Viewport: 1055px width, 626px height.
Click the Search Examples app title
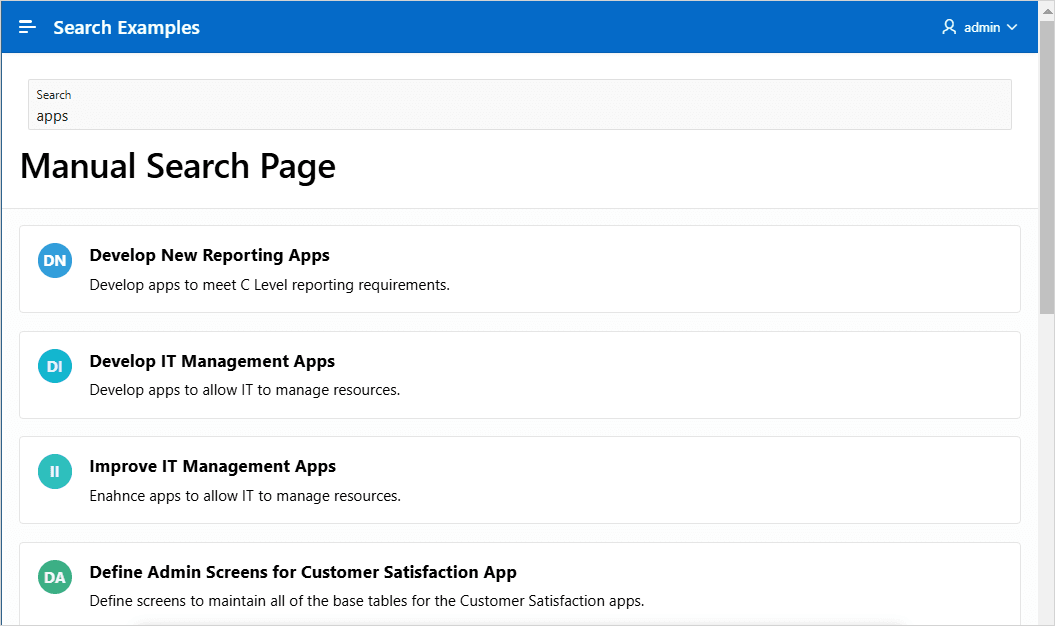click(x=126, y=28)
